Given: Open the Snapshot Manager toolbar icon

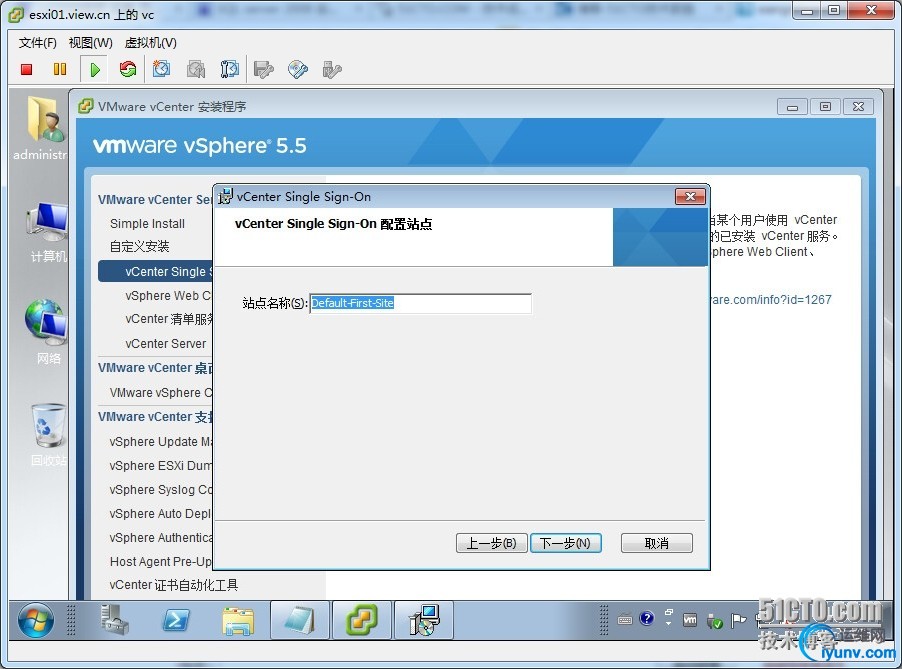Looking at the screenshot, I should [229, 69].
